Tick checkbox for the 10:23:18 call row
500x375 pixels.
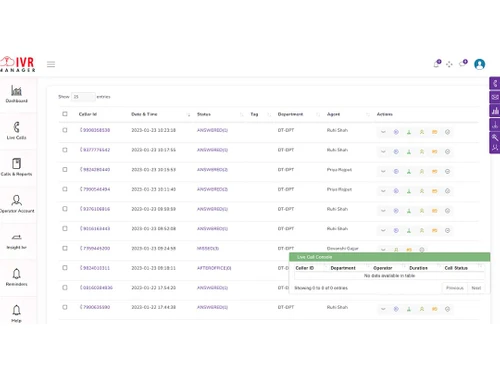point(65,130)
